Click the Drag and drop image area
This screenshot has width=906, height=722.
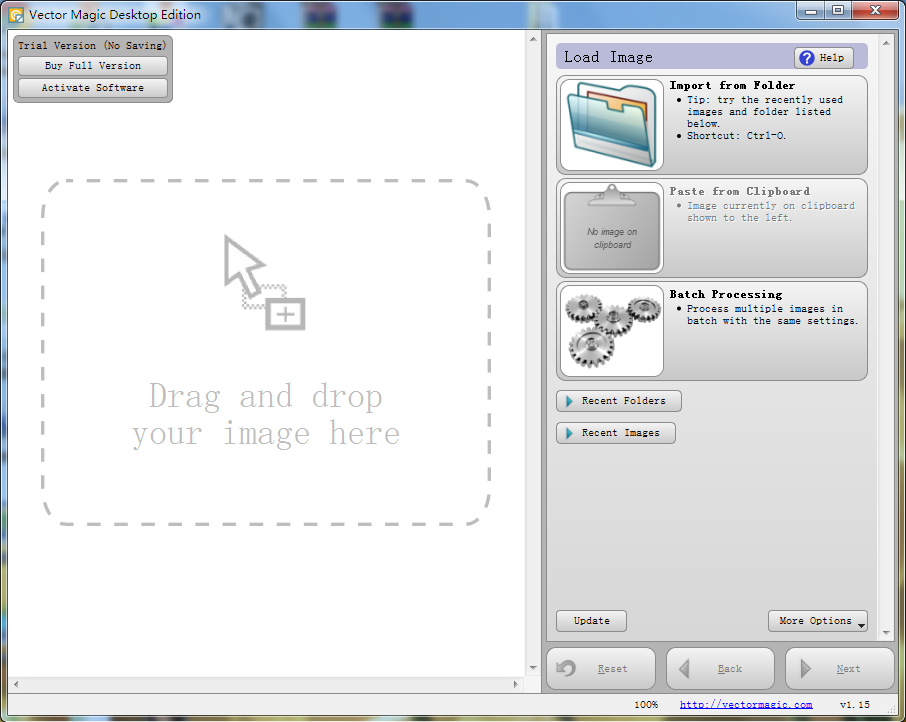coord(266,352)
